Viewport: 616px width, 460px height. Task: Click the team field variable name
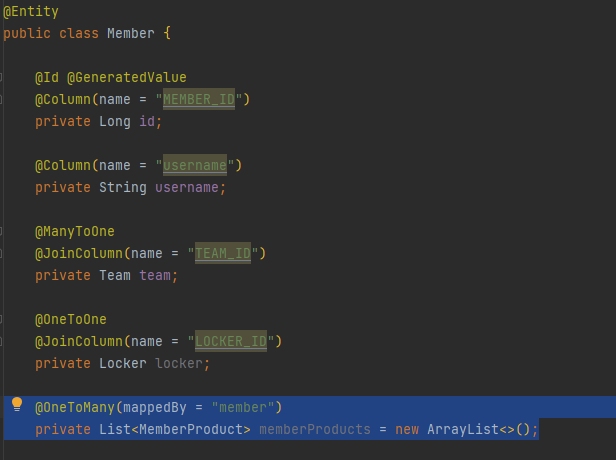click(155, 275)
